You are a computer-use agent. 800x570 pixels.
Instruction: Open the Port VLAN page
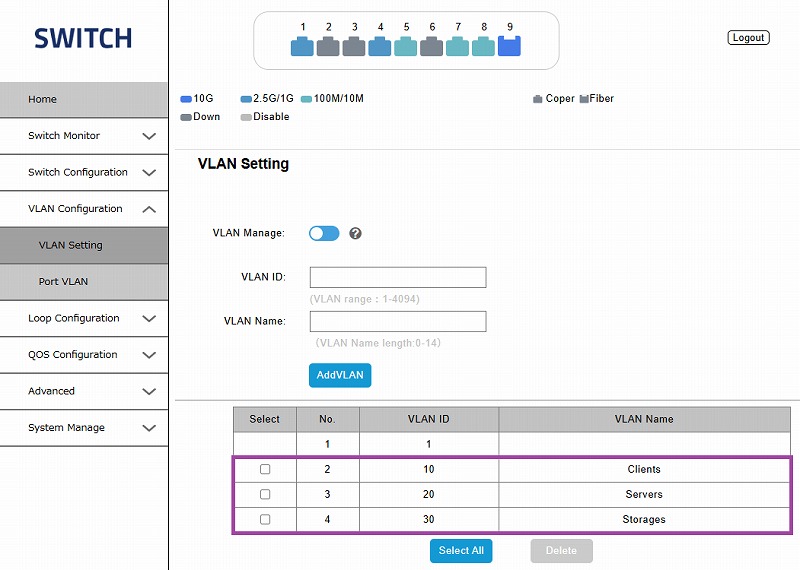64,282
